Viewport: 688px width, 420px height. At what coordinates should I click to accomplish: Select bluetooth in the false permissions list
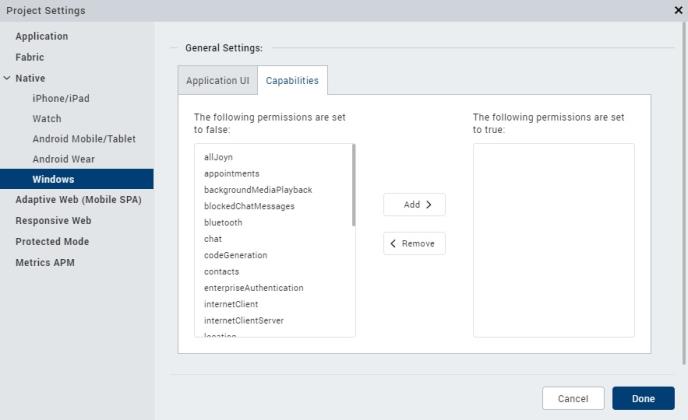pyautogui.click(x=223, y=222)
